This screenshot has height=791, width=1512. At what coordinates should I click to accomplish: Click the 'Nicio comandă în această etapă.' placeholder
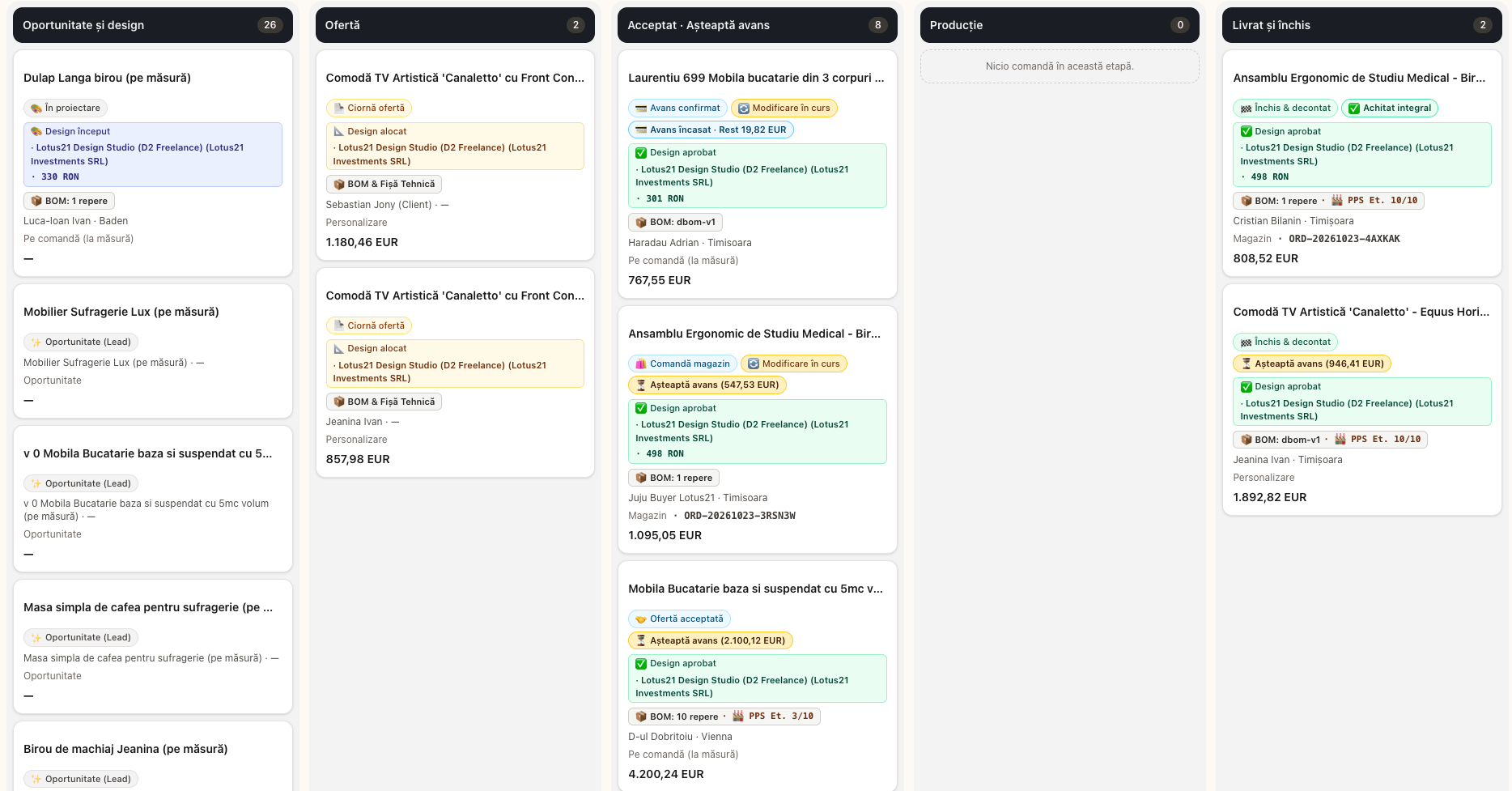pyautogui.click(x=1060, y=66)
